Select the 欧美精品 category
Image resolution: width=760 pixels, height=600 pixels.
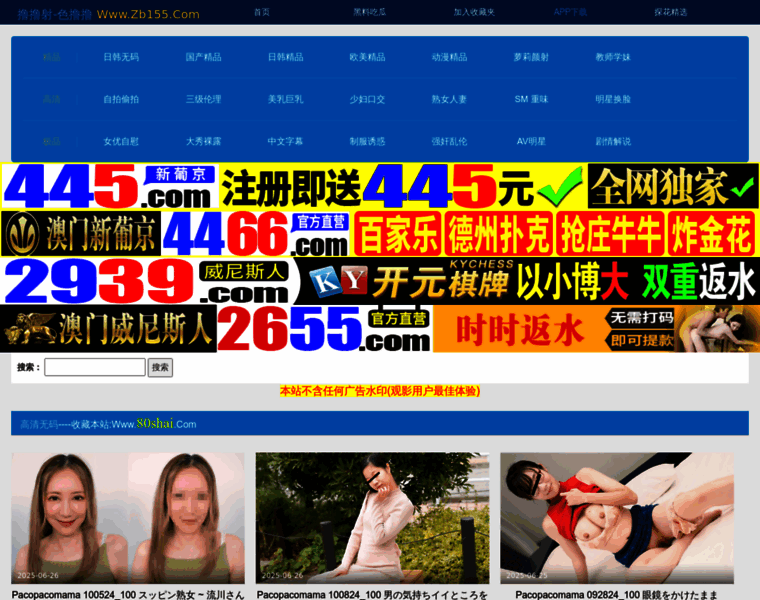click(367, 57)
